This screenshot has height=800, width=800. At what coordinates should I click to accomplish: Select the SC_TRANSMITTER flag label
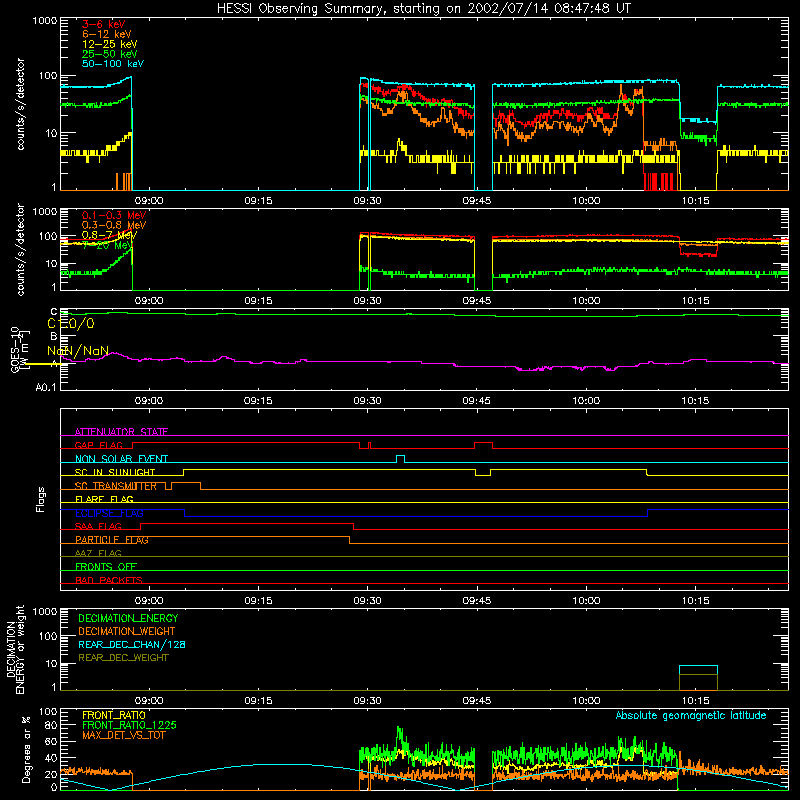(116, 486)
